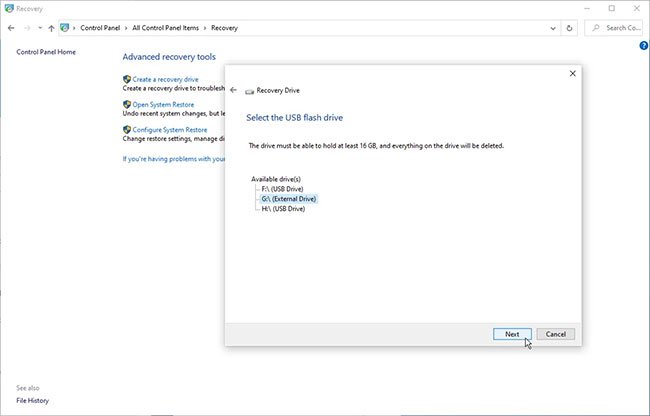This screenshot has height=416, width=650.
Task: Click shield icon beside Open System Restore
Action: click(127, 104)
